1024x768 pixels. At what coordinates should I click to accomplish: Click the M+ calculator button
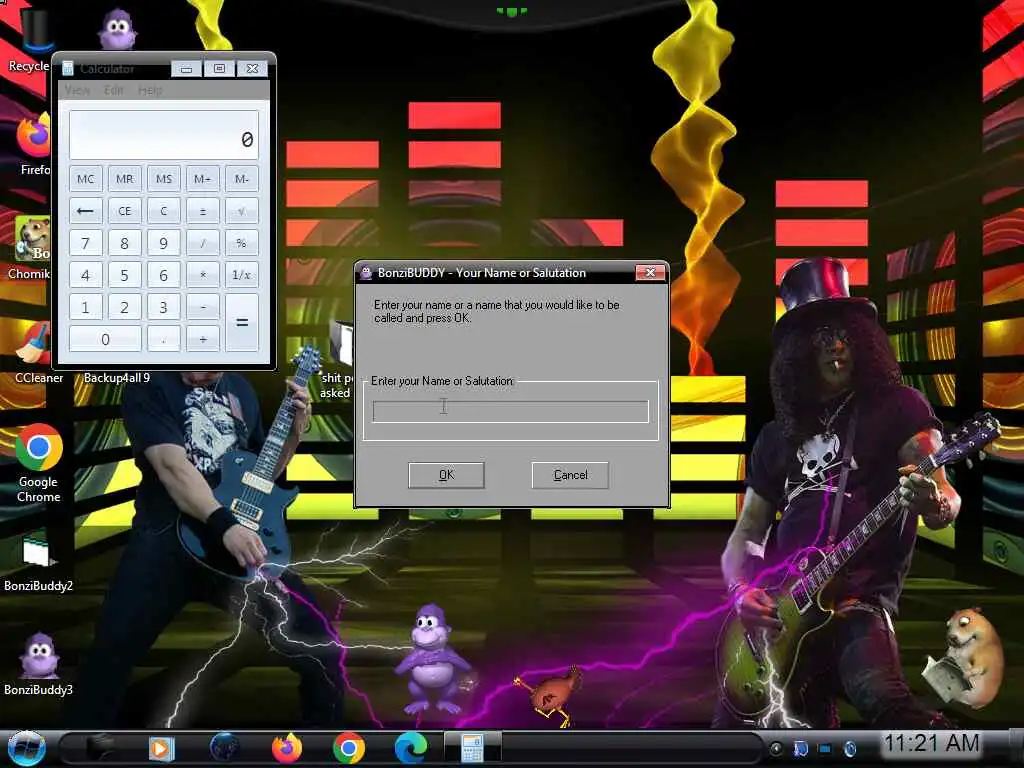tap(202, 179)
